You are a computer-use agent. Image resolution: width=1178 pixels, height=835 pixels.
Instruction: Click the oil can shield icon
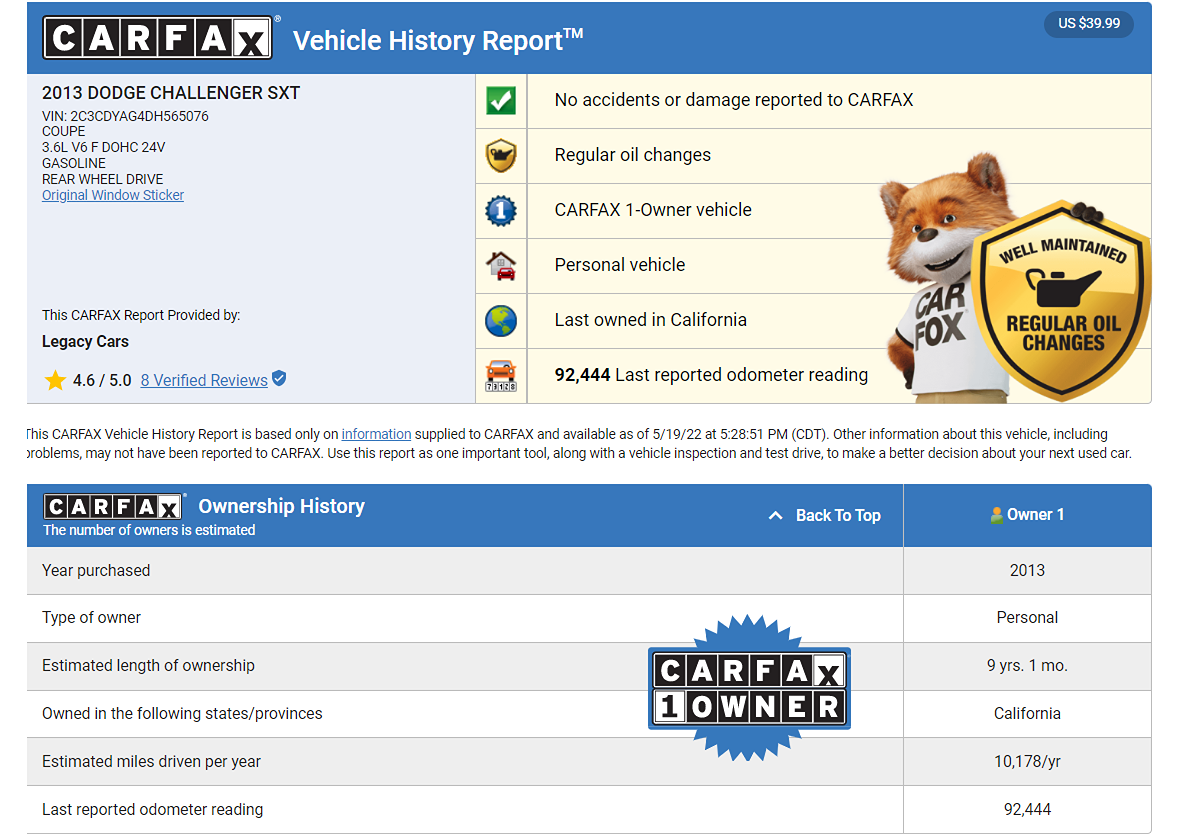click(500, 156)
